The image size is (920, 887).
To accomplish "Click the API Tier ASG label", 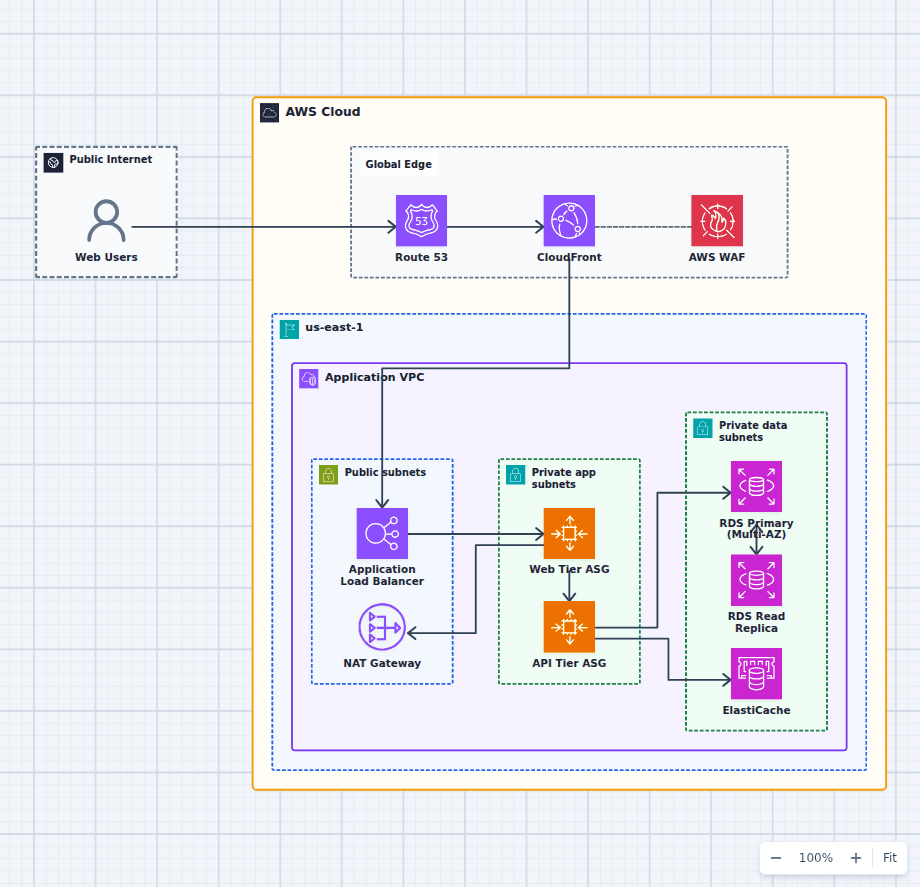I will pos(569,663).
